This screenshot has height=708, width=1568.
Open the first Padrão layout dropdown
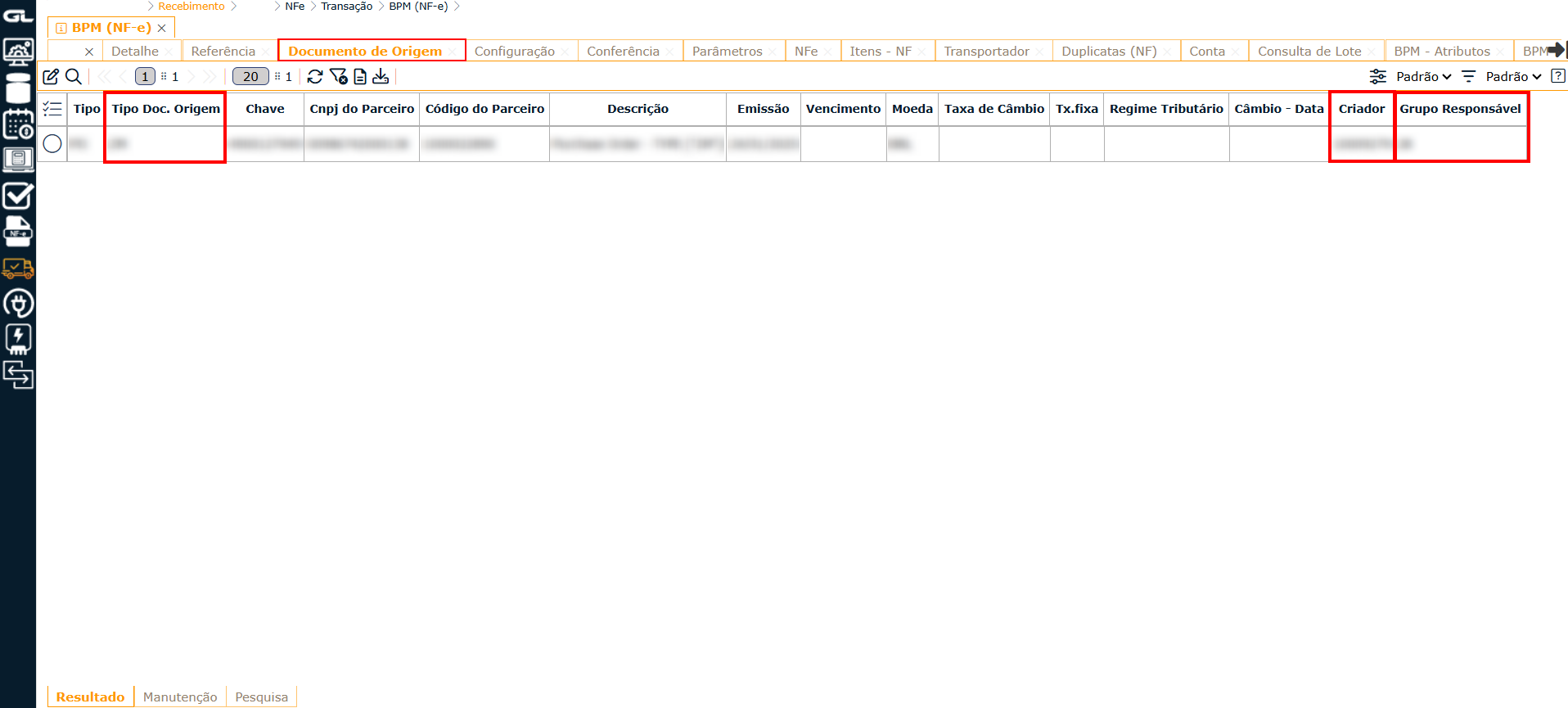[x=1424, y=76]
